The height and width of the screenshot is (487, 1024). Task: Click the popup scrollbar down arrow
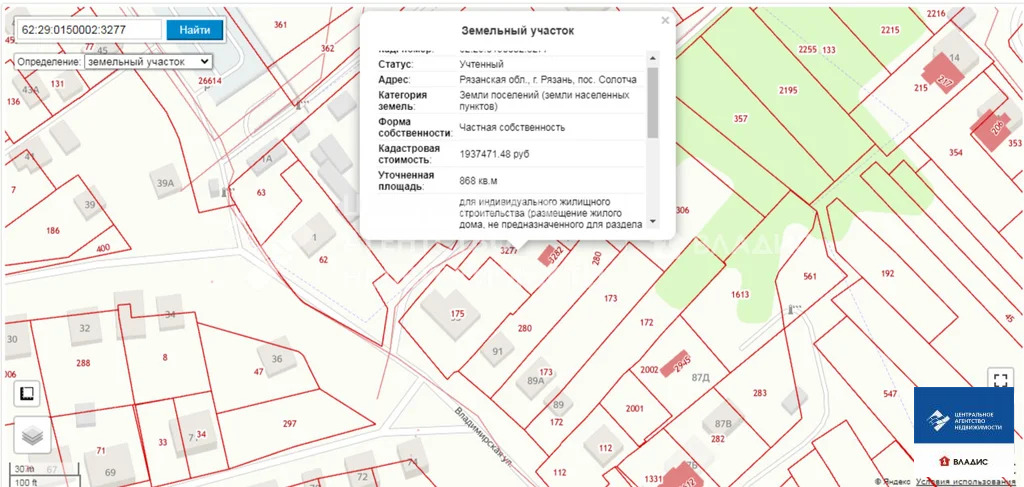652,221
